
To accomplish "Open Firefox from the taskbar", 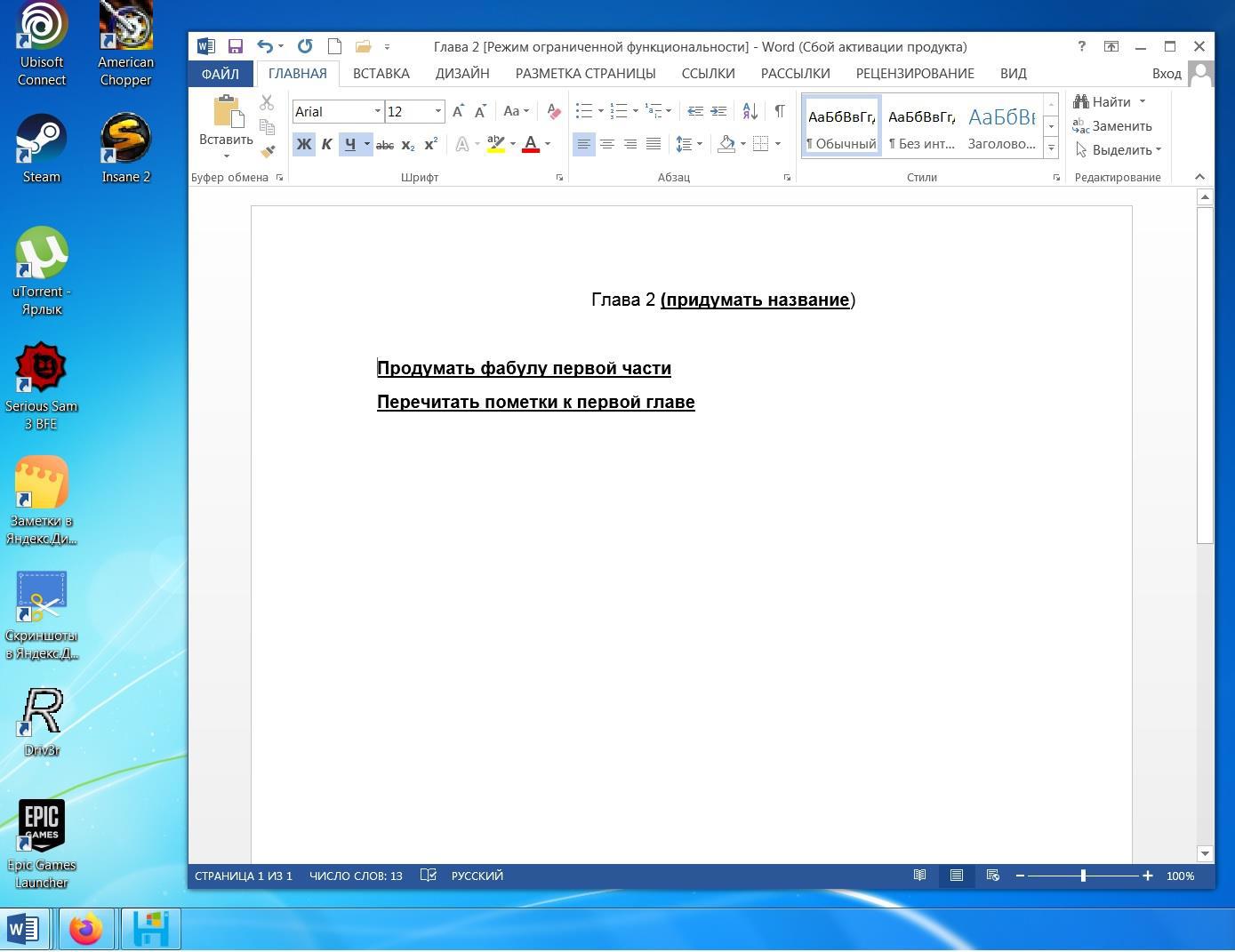I will click(86, 930).
